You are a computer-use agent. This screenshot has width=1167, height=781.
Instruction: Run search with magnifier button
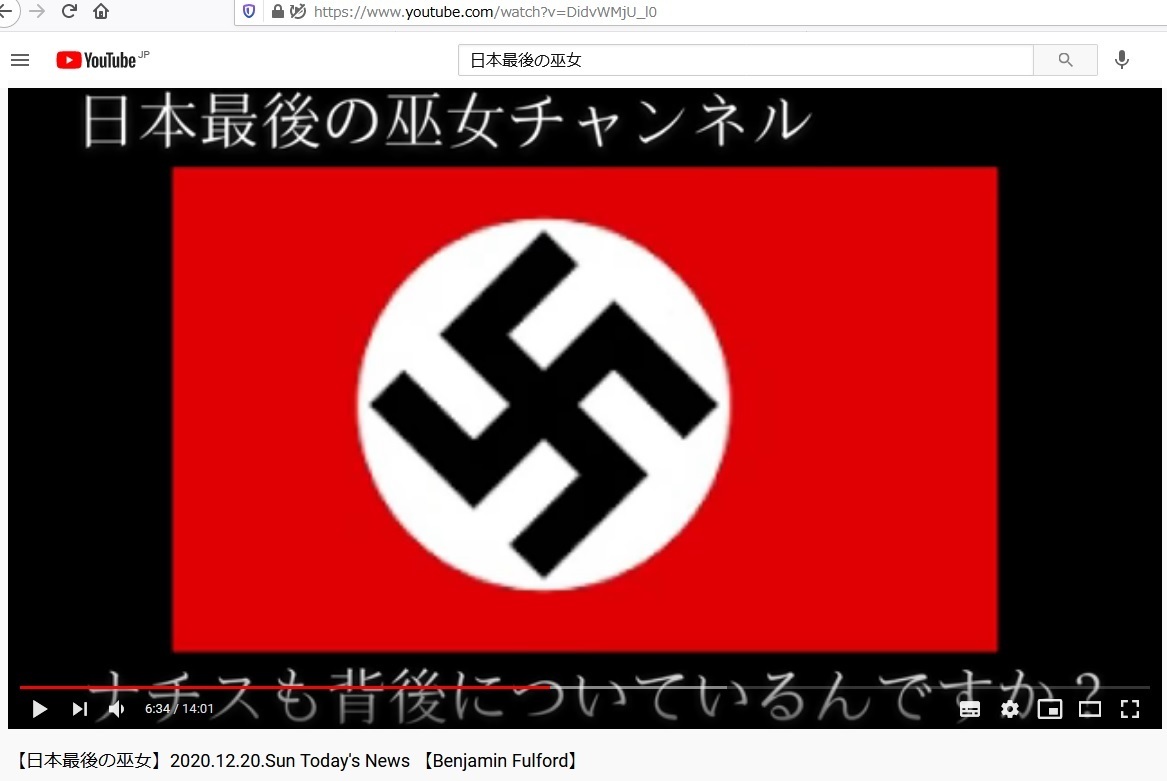[x=1065, y=60]
